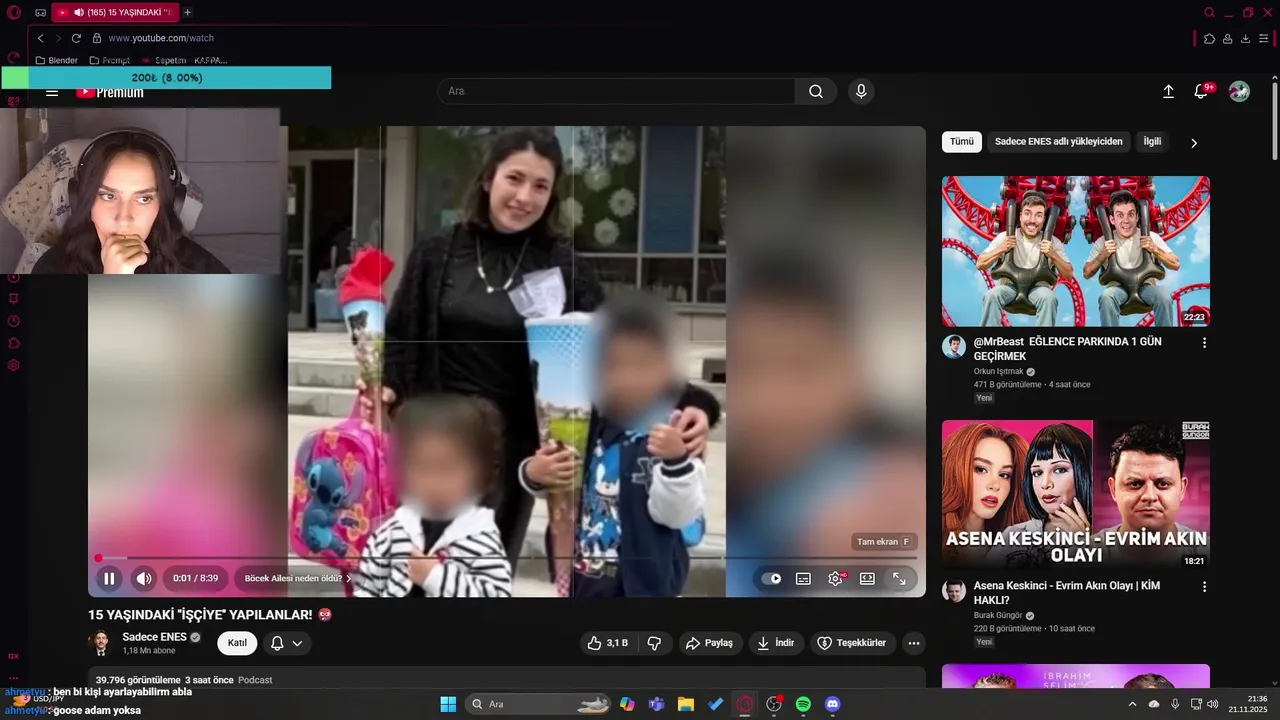The image size is (1280, 720).
Task: Click the YouTube search magnifier button
Action: pyautogui.click(x=816, y=91)
